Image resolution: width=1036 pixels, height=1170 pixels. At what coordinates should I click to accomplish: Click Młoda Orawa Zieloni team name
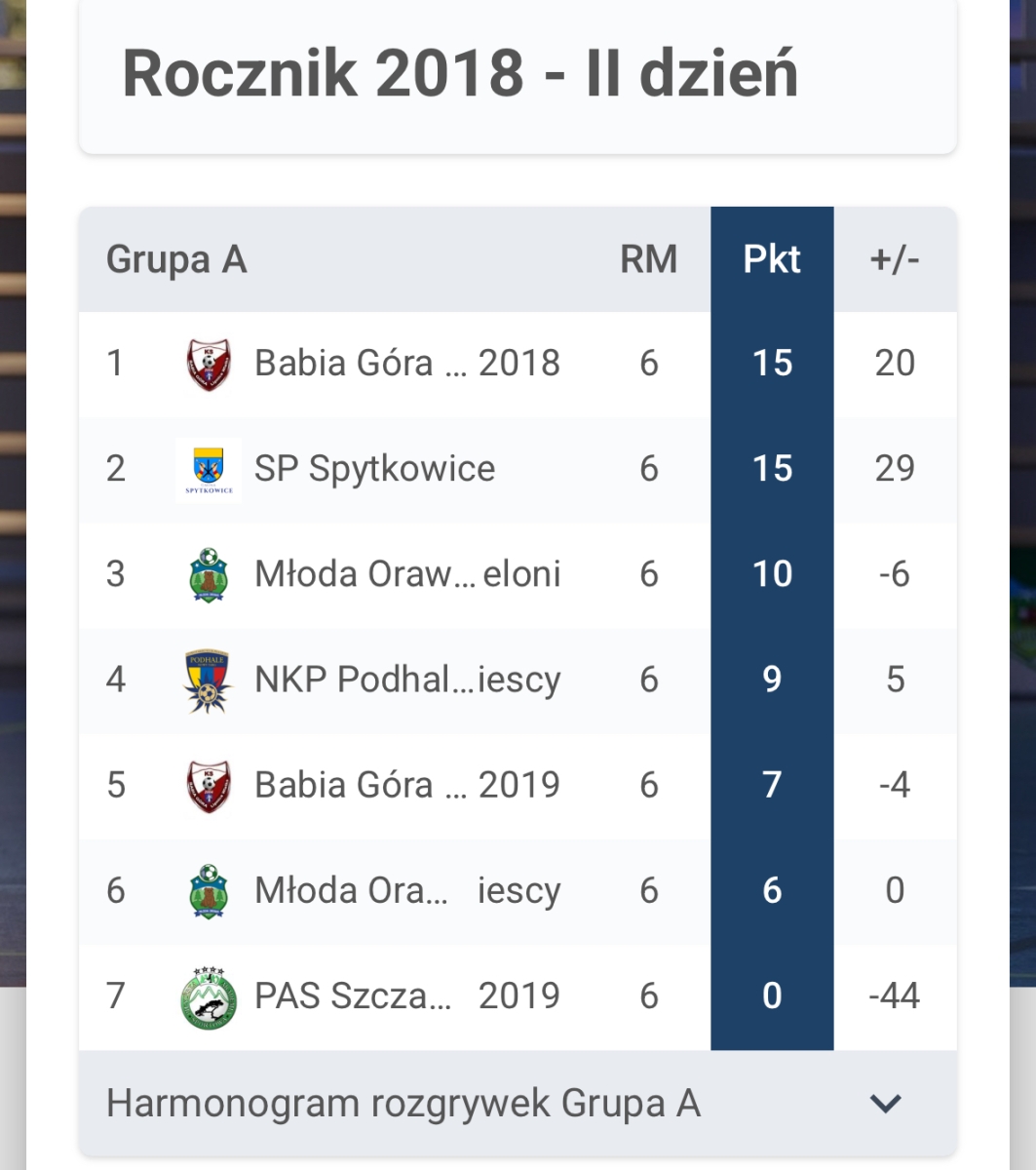click(407, 575)
